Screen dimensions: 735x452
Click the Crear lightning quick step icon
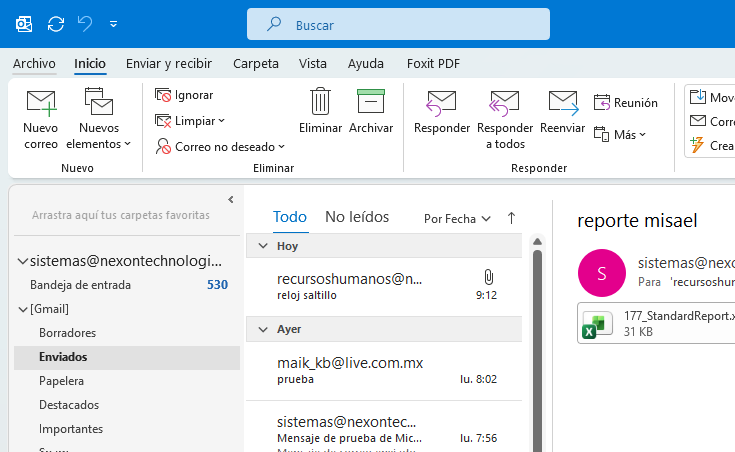tap(697, 145)
